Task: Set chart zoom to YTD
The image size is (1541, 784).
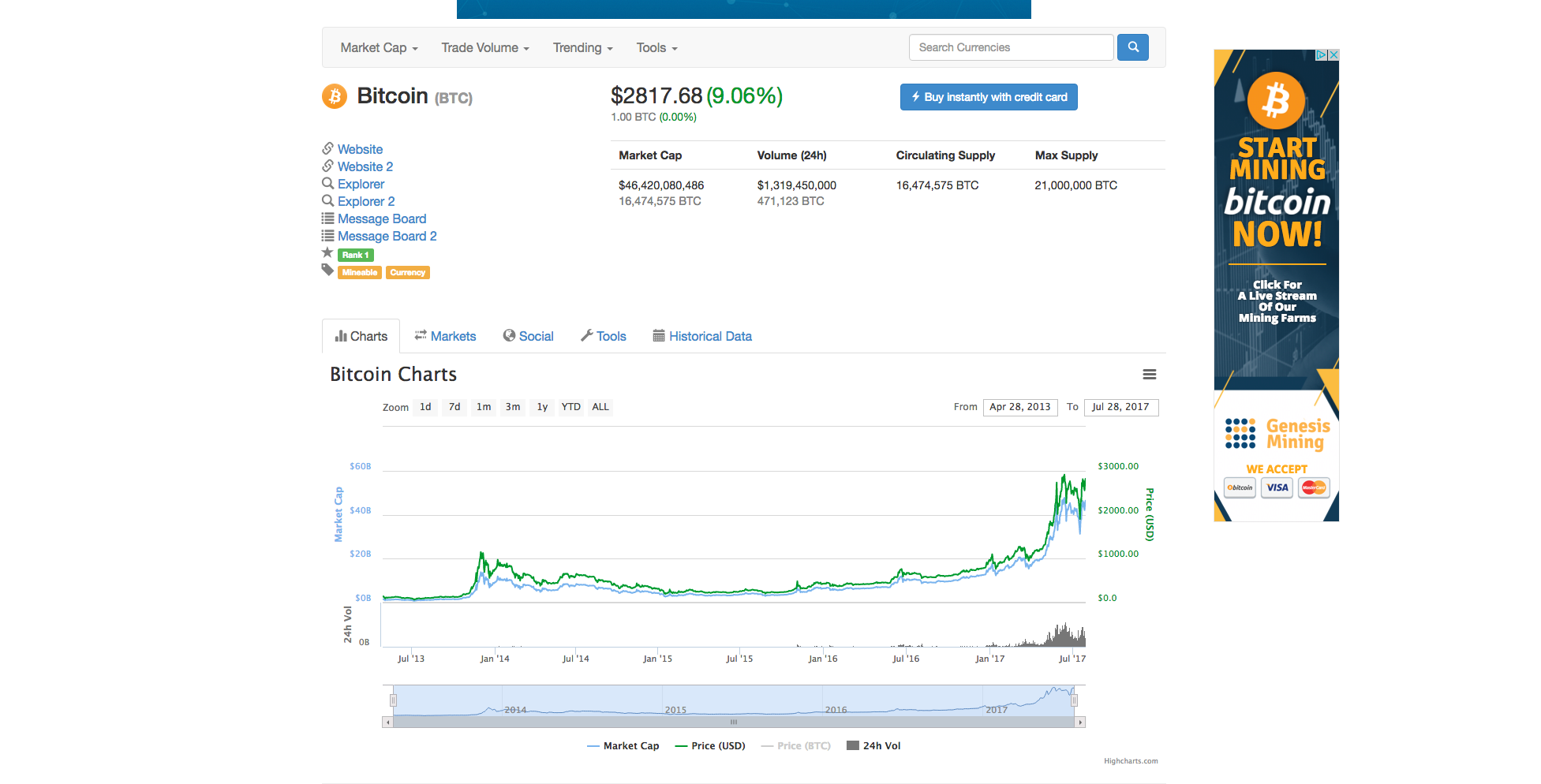Action: tap(571, 407)
